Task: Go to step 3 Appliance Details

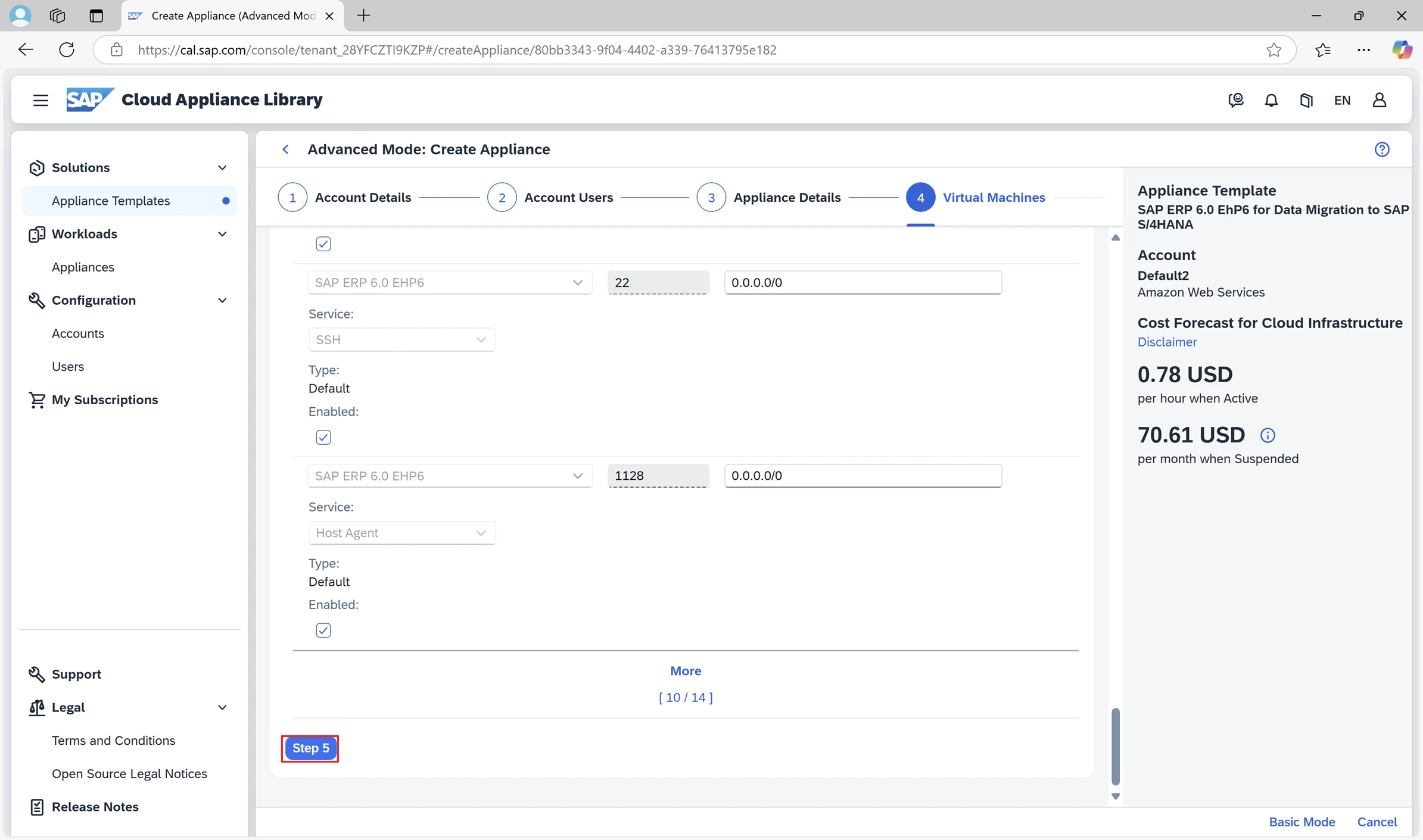Action: coord(769,198)
